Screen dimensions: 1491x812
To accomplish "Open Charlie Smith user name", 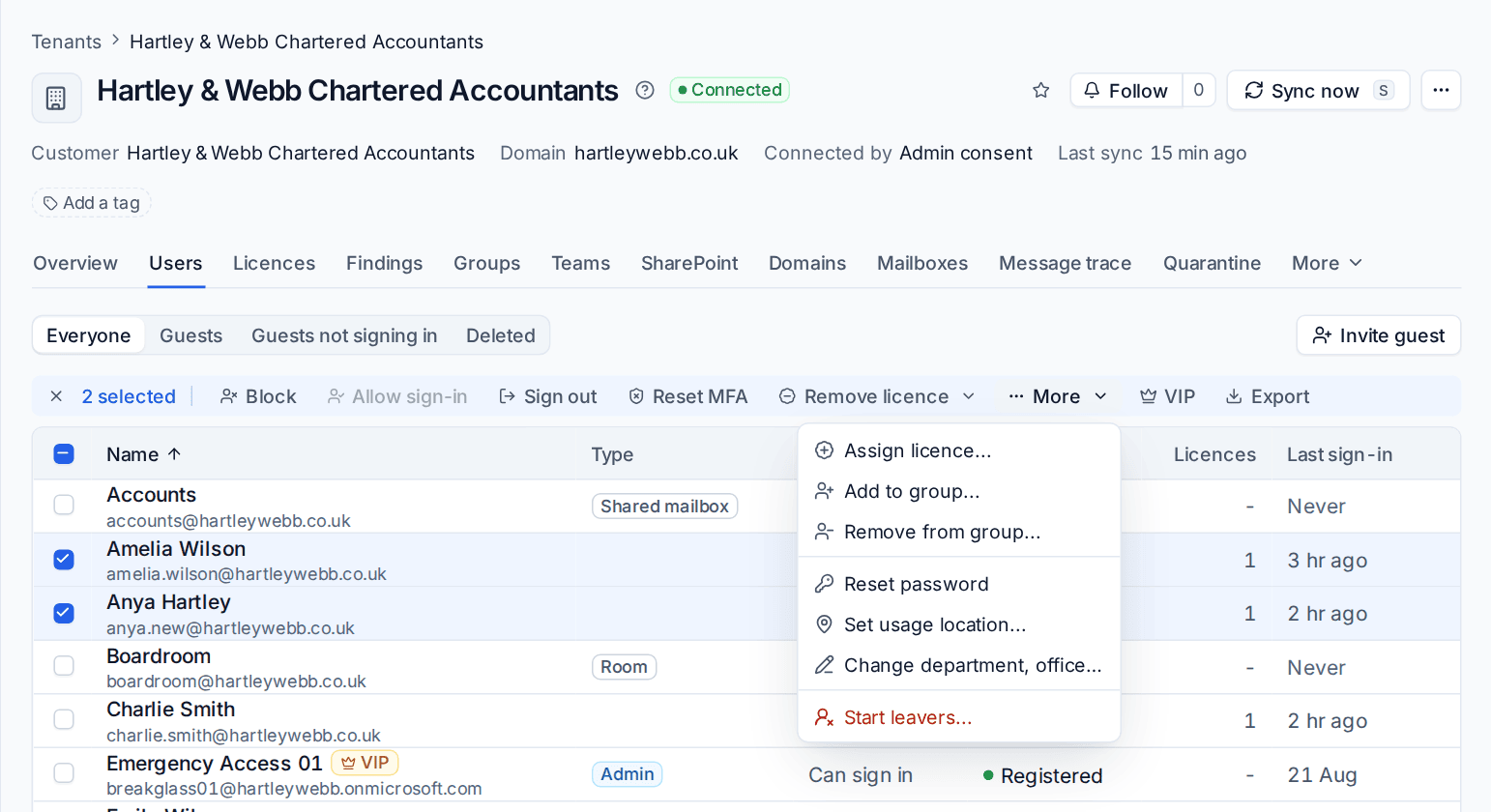I will pyautogui.click(x=170, y=710).
